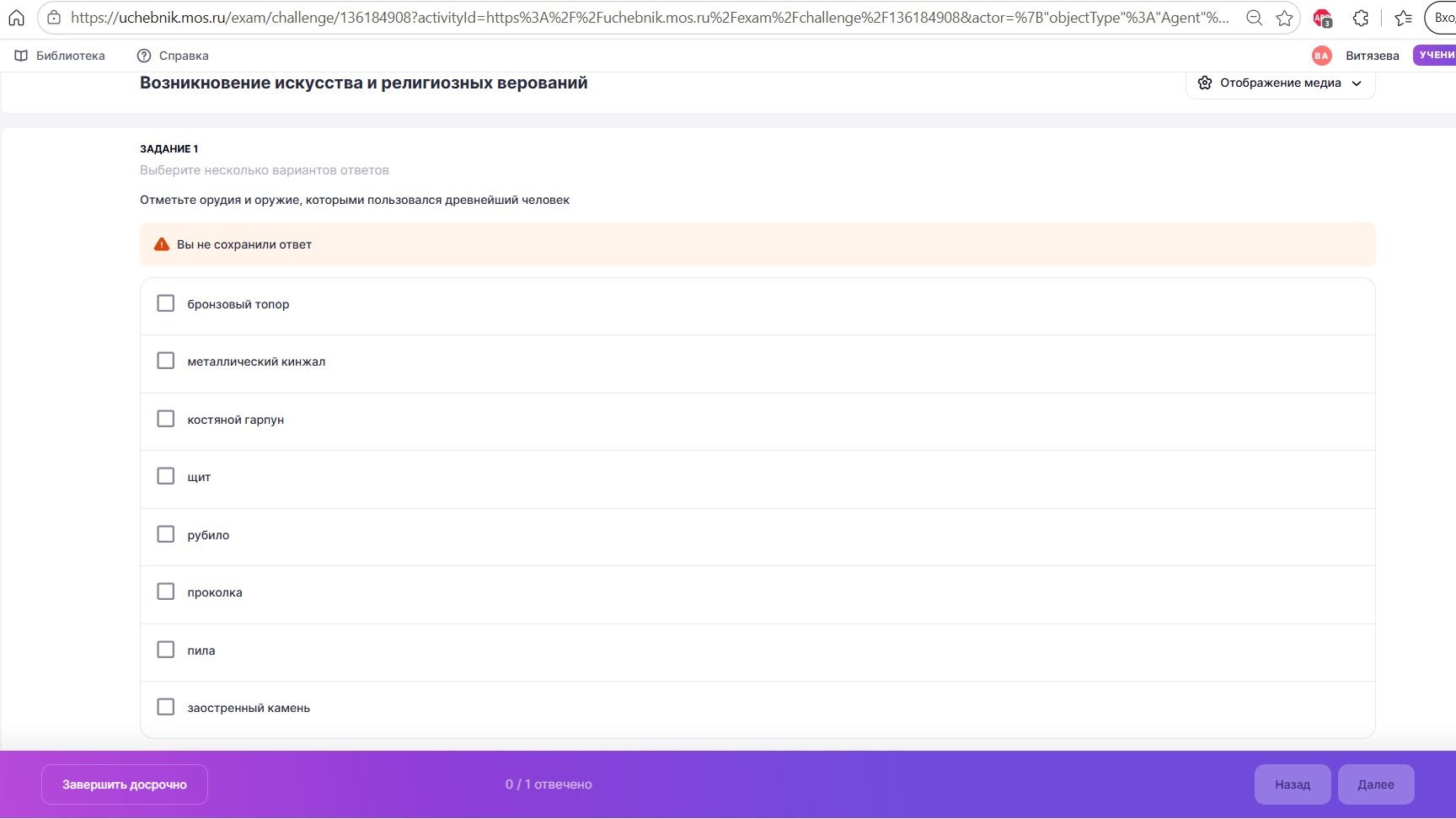Click the костяной гарпун answer label
Viewport: 1456px width, 819px height.
point(236,420)
